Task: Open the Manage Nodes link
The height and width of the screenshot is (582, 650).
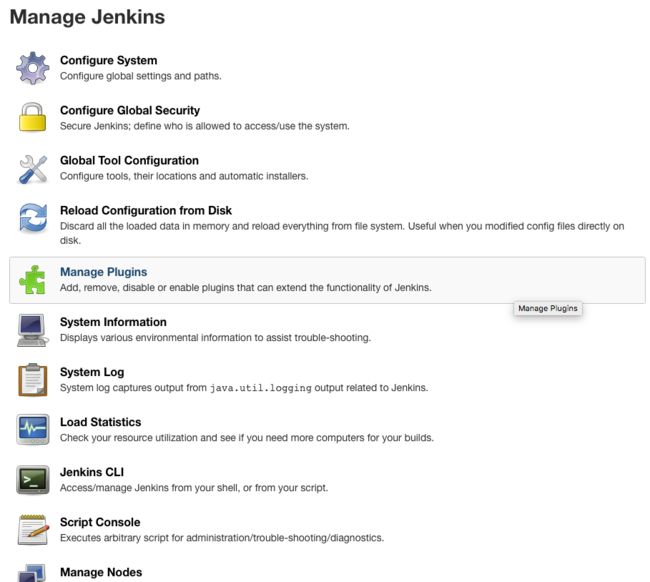Action: click(101, 572)
